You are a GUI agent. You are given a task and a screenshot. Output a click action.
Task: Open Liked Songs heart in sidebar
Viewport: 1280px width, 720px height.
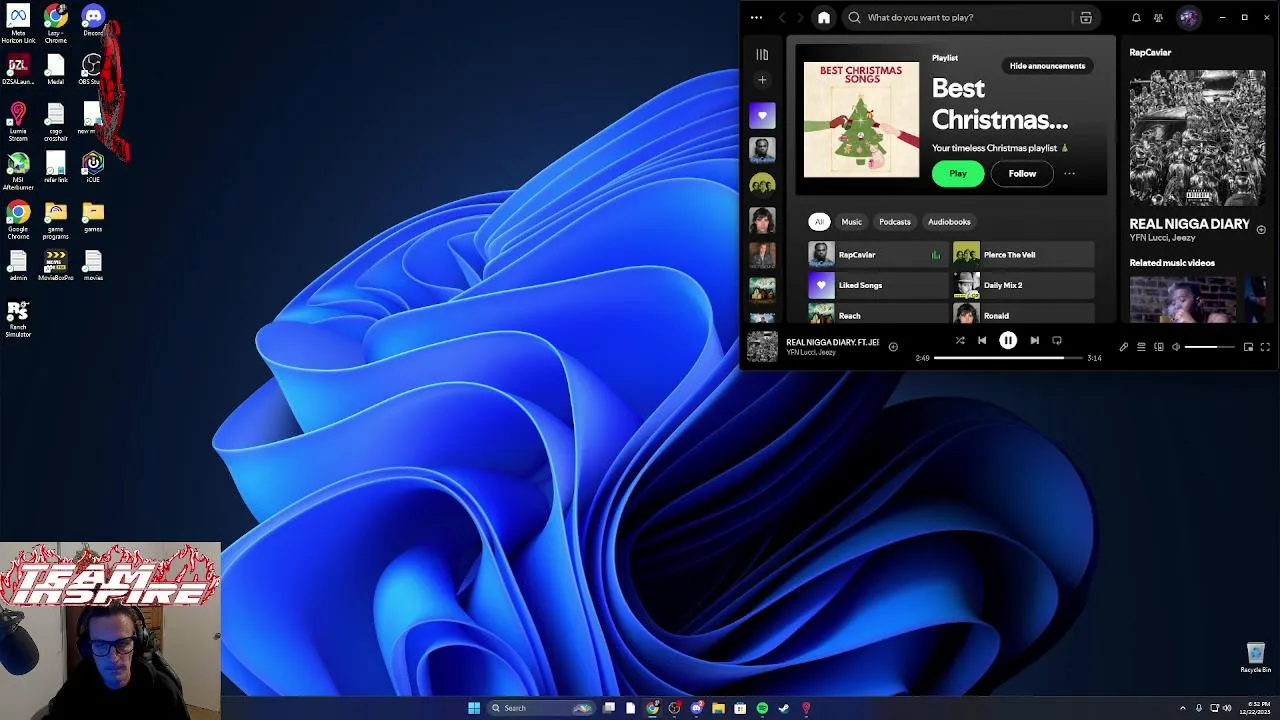tap(762, 115)
